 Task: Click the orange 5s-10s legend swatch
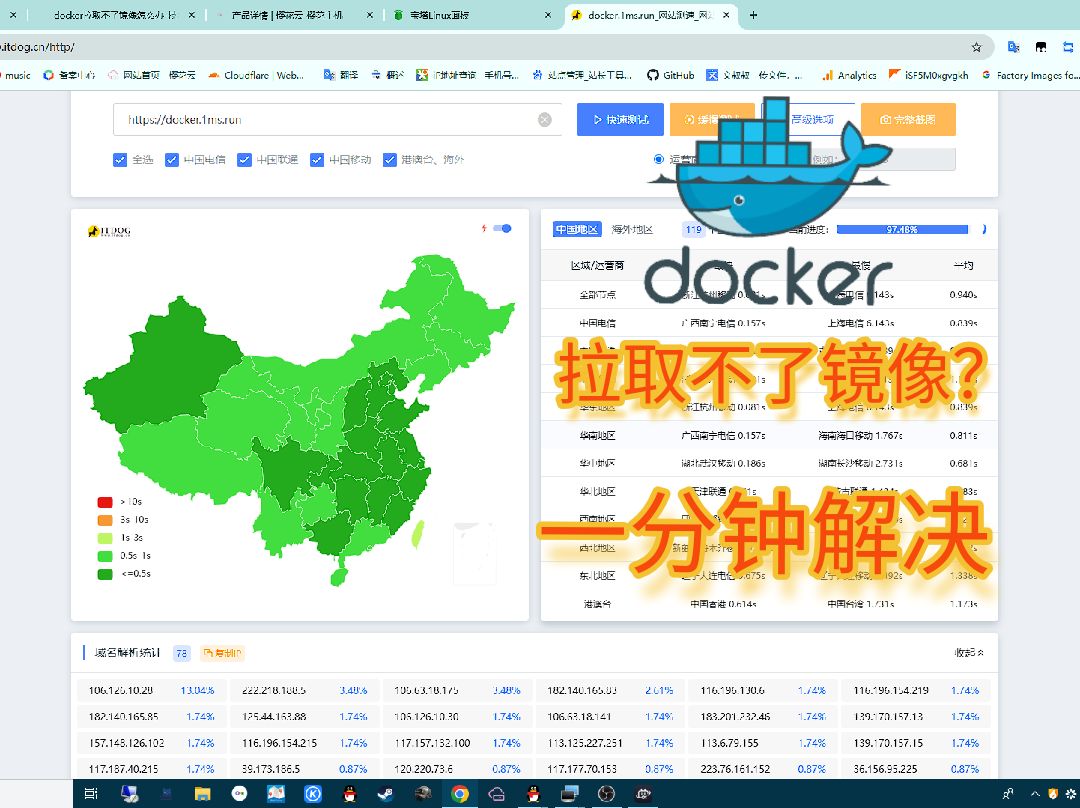[105, 520]
